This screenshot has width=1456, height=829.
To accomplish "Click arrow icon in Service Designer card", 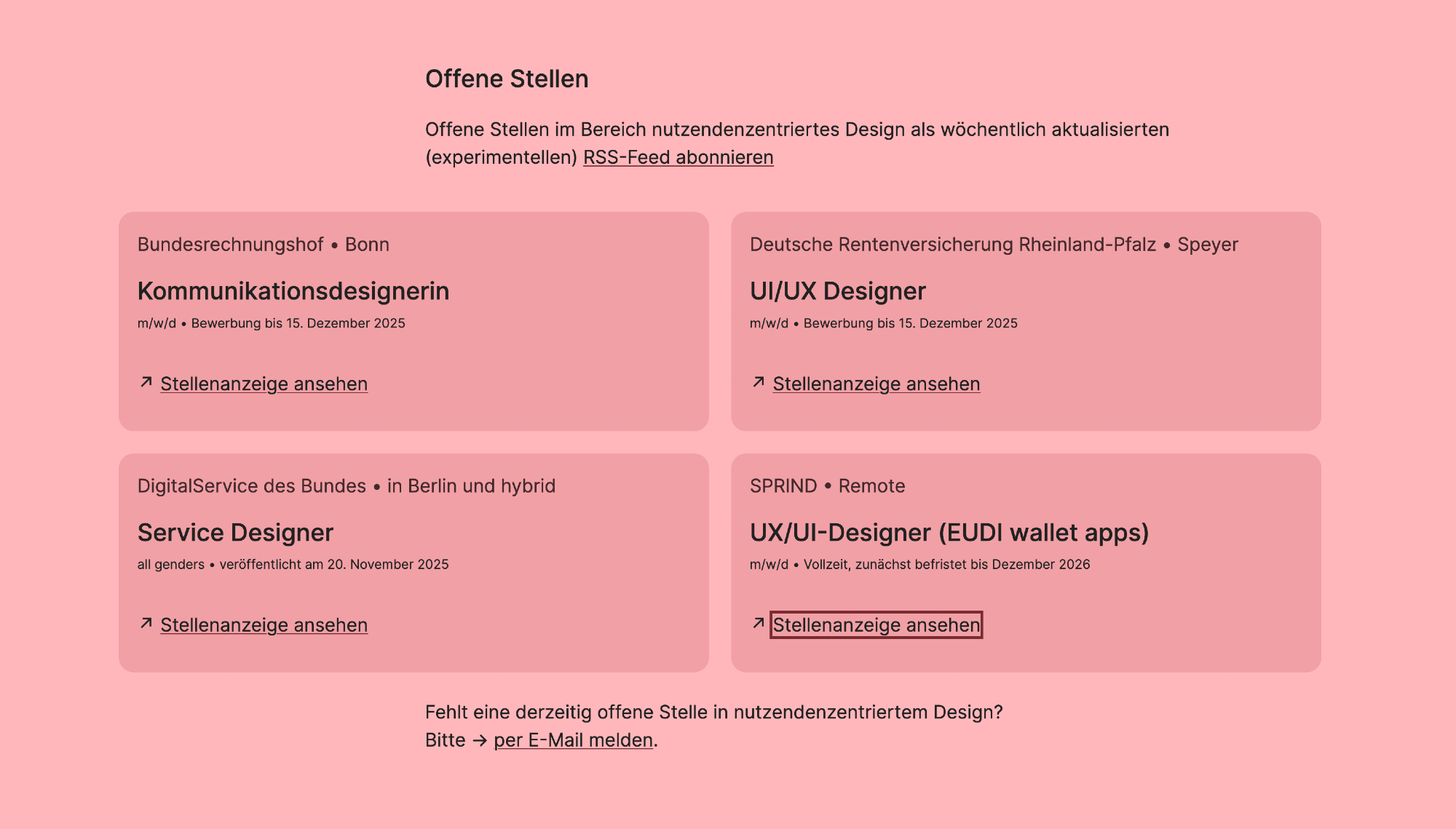I will pos(146,624).
